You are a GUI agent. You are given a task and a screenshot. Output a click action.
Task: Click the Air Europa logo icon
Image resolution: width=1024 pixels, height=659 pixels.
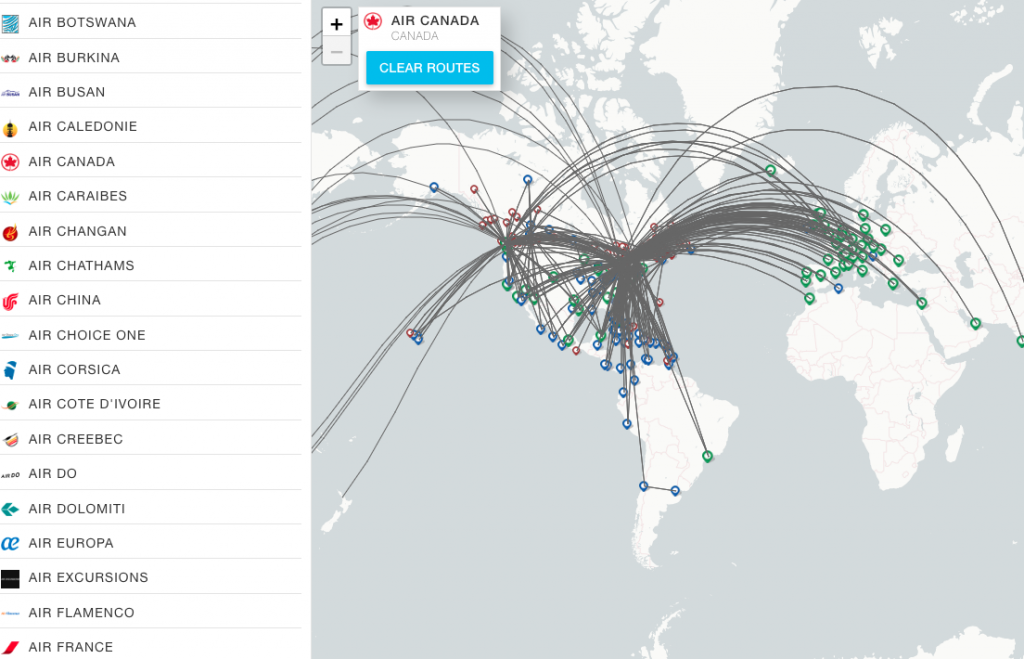[10, 543]
